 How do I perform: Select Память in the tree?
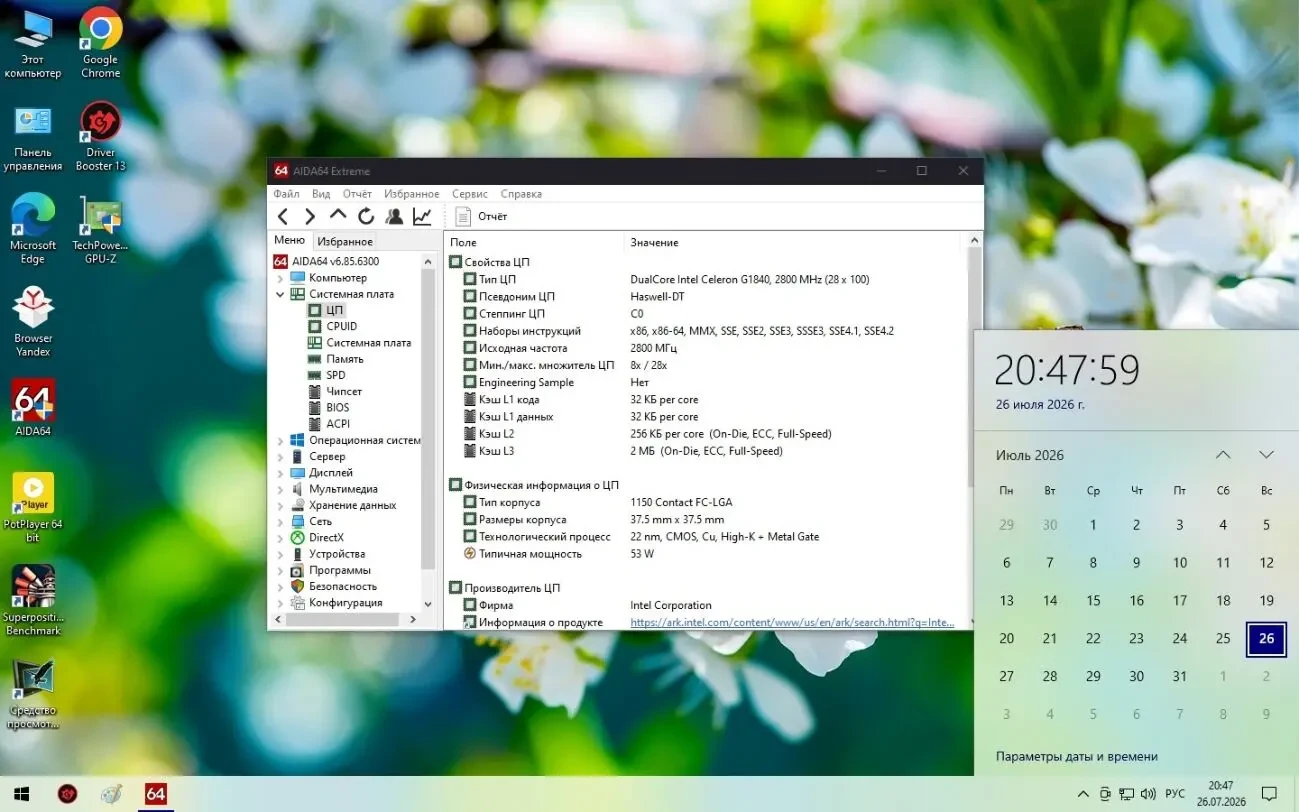click(x=344, y=359)
